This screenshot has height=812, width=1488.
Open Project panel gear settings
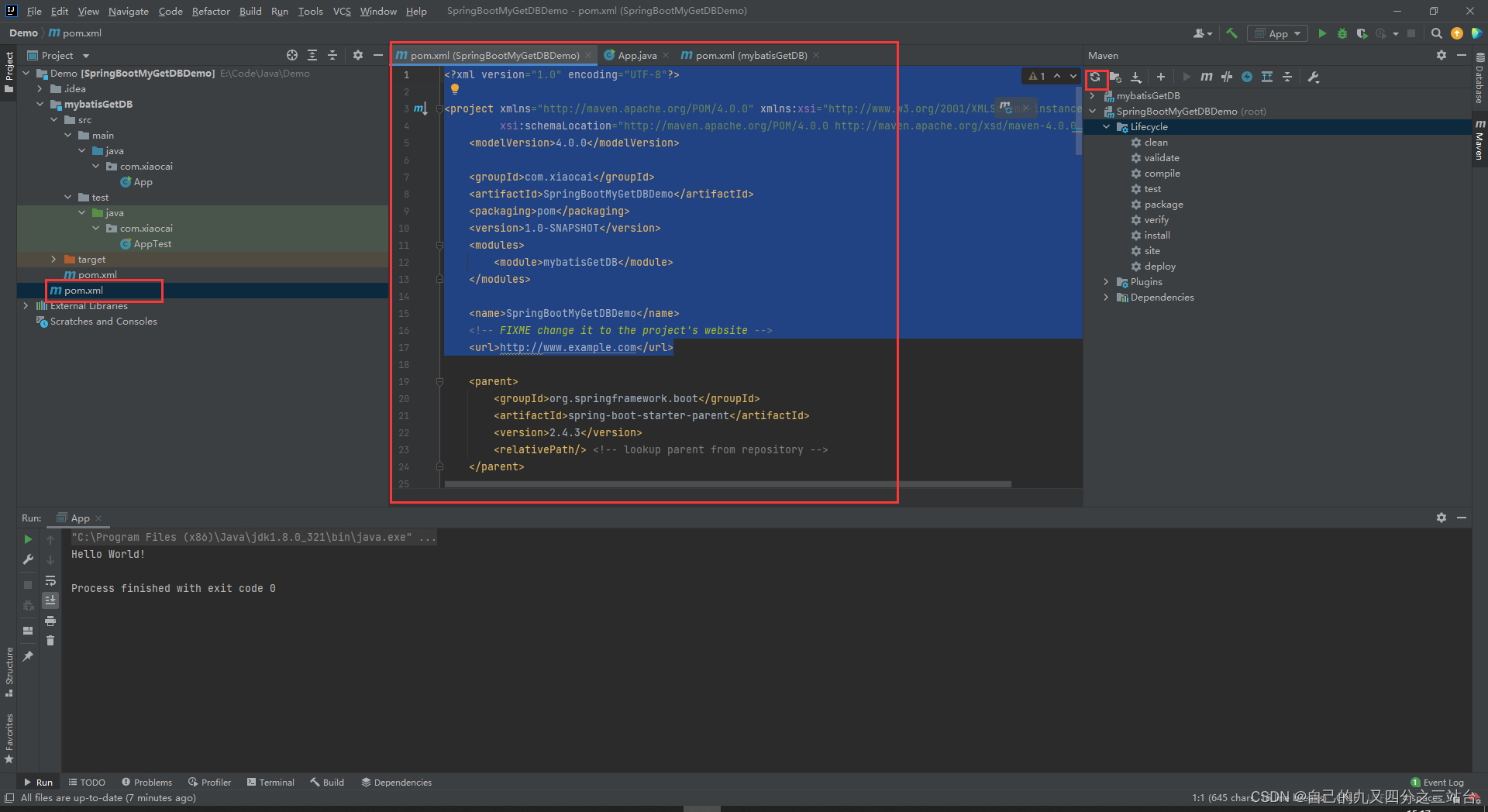point(357,55)
